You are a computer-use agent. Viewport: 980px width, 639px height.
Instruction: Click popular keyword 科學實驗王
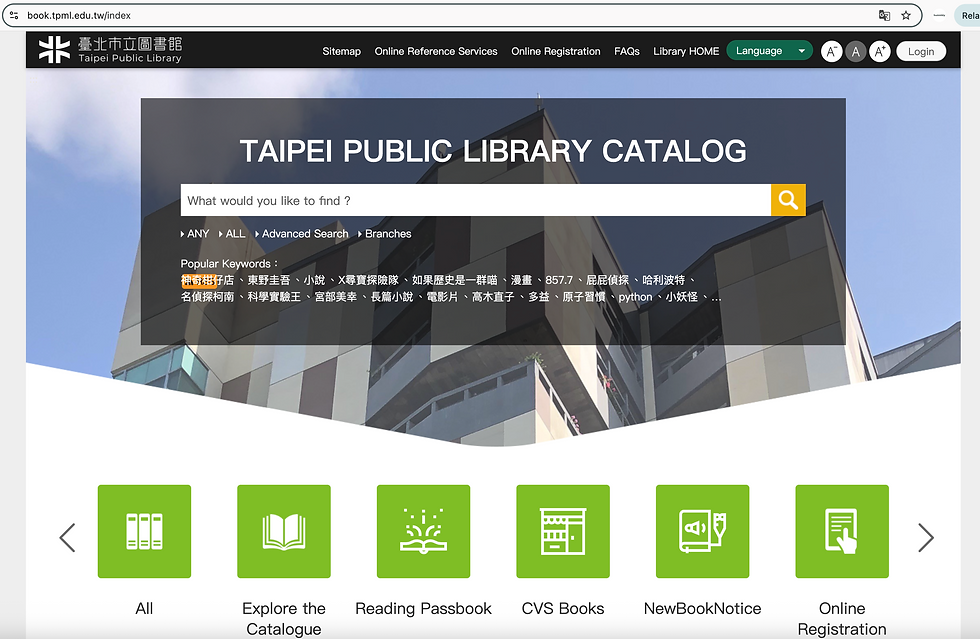[274, 297]
